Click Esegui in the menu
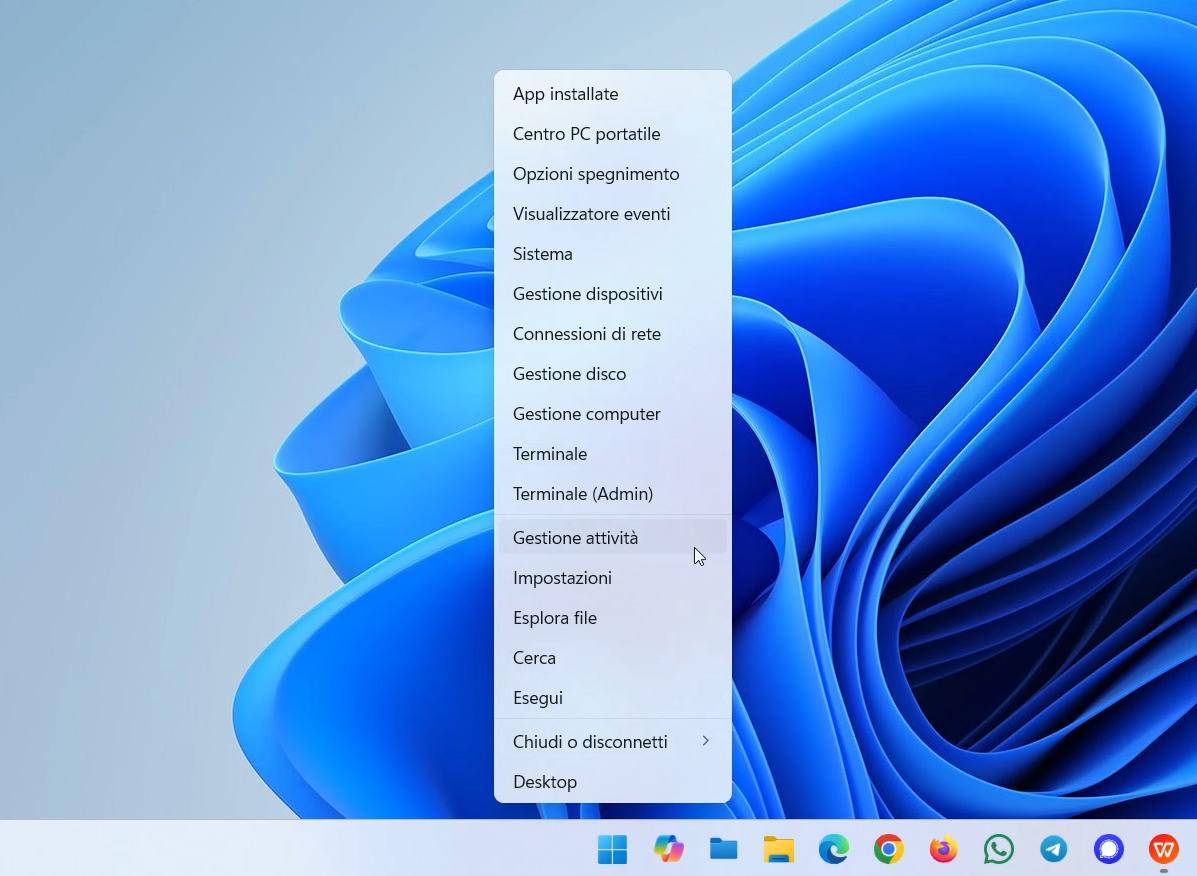This screenshot has width=1197, height=876. coord(538,698)
